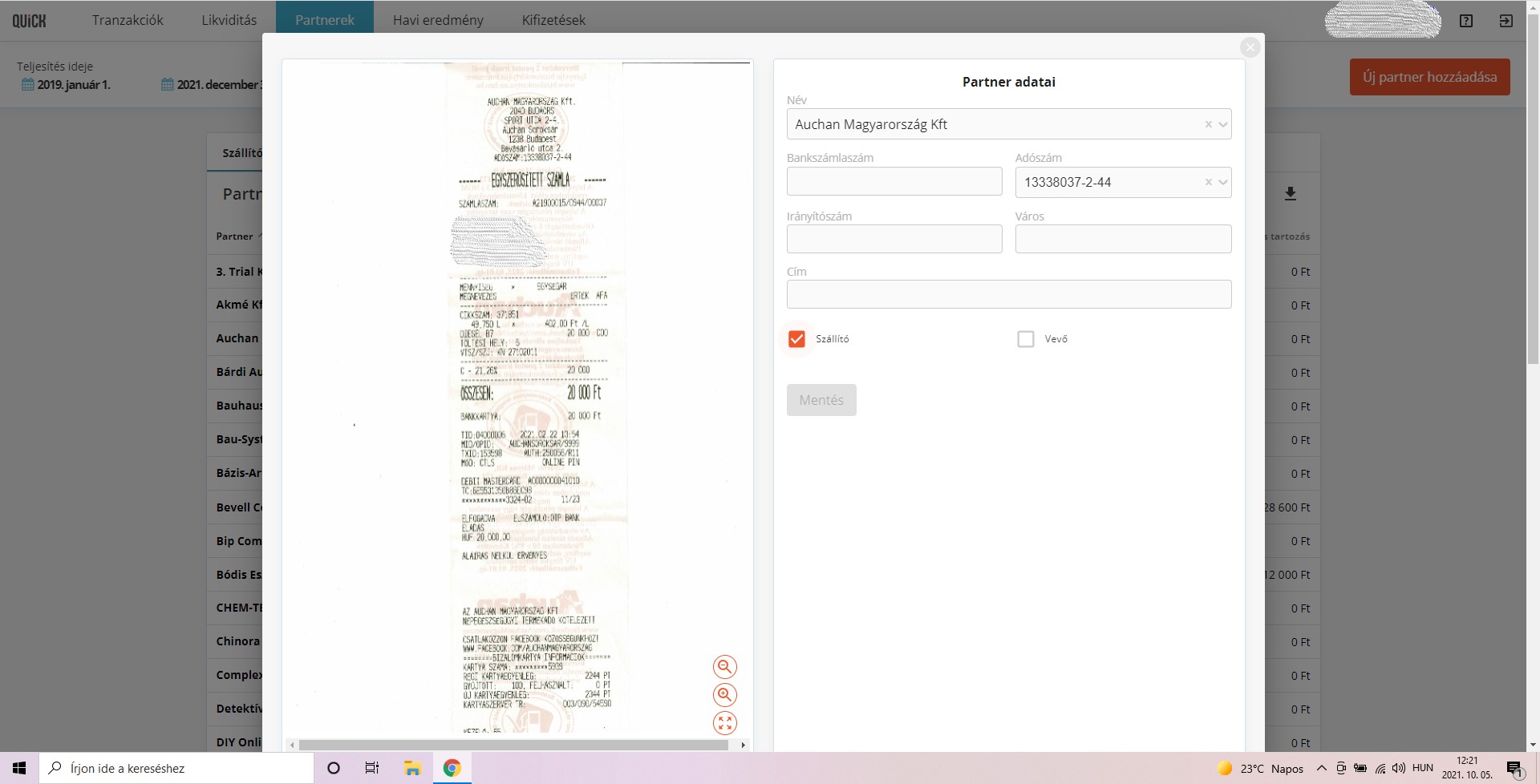Open the Kifizetések tab
This screenshot has width=1540, height=784.
(x=553, y=20)
